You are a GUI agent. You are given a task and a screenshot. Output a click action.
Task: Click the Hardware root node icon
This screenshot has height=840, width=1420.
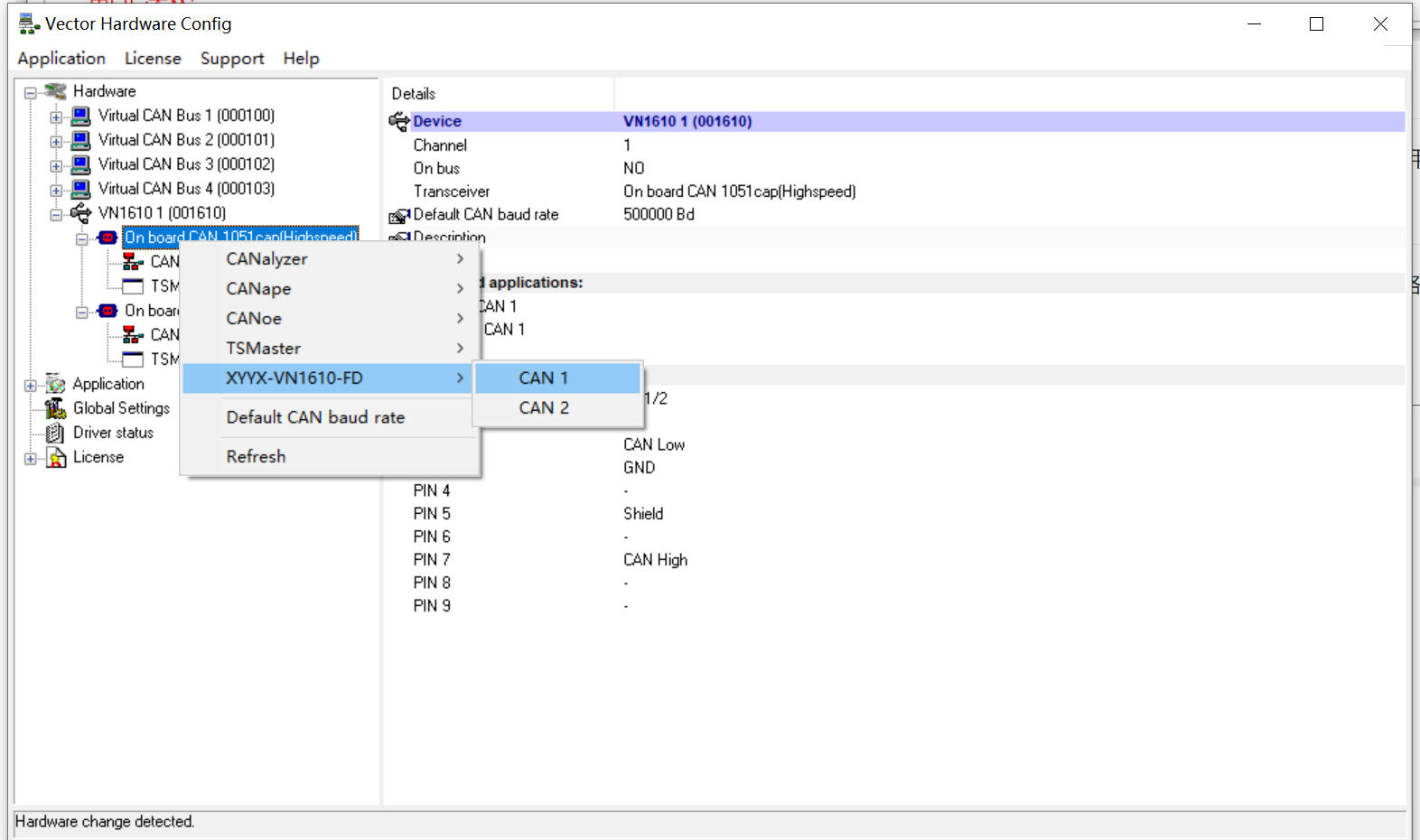tap(56, 91)
